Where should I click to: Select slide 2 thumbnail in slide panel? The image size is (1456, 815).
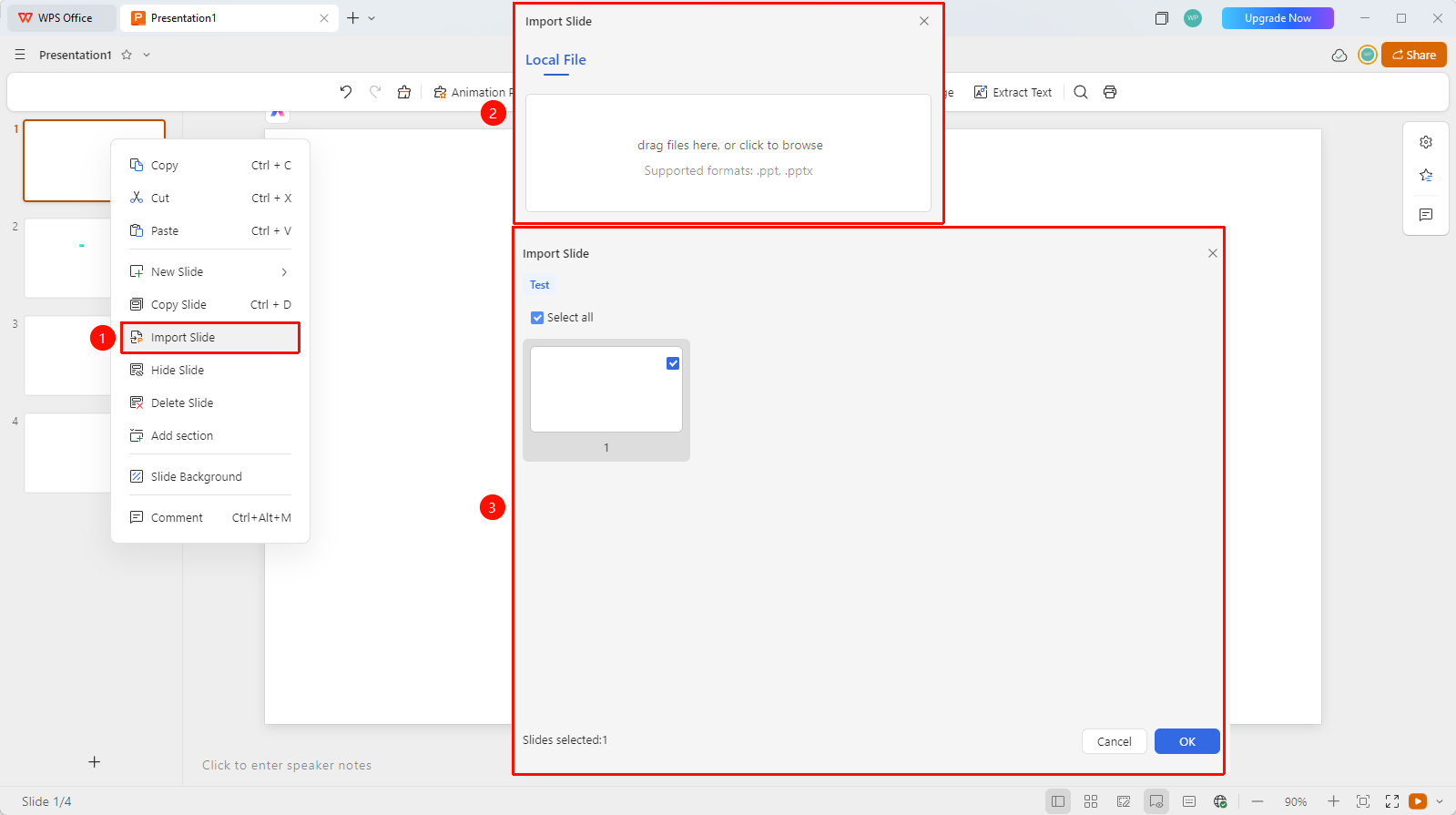[67, 258]
